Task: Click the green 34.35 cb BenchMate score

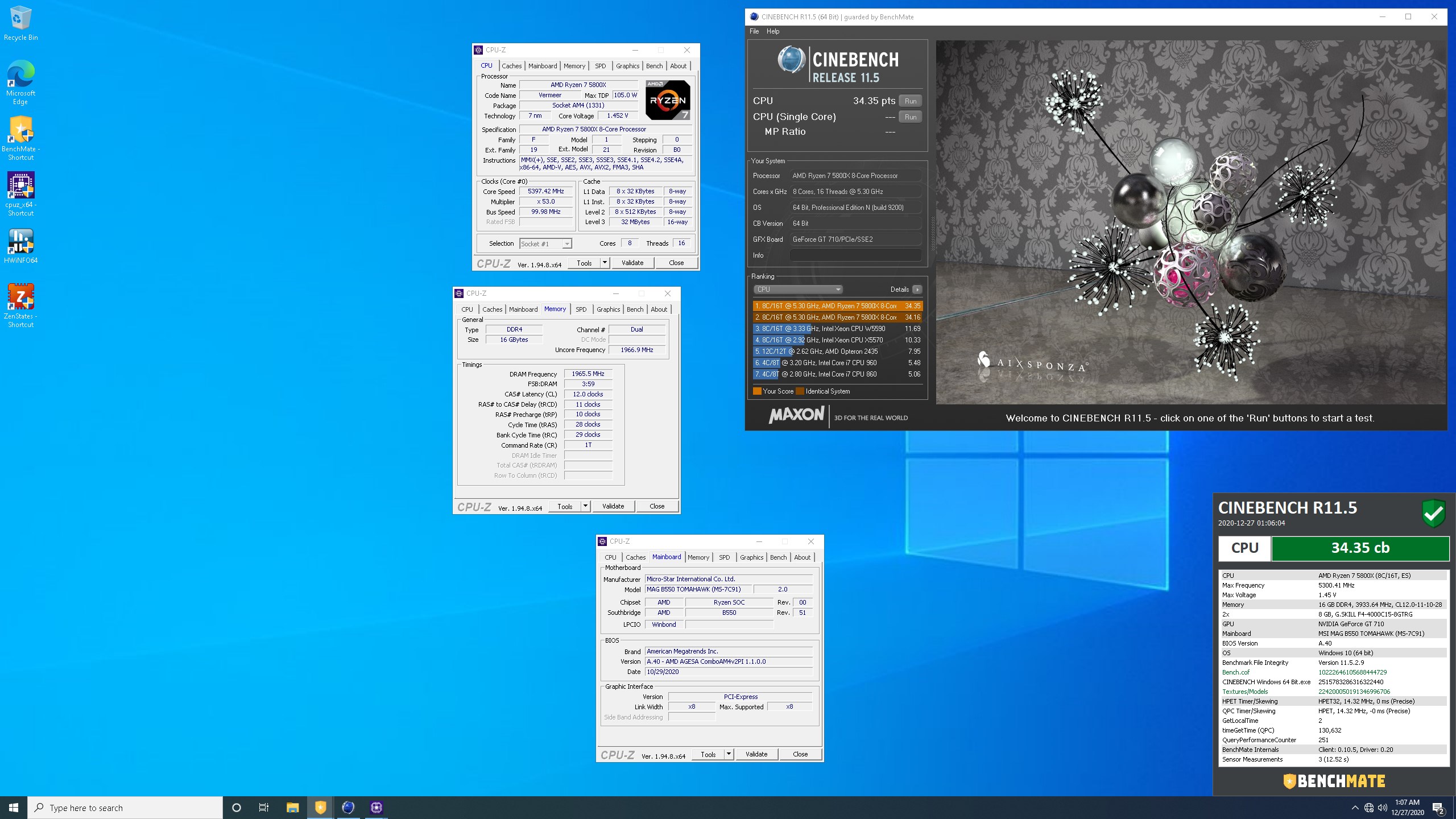Action: coord(1360,548)
